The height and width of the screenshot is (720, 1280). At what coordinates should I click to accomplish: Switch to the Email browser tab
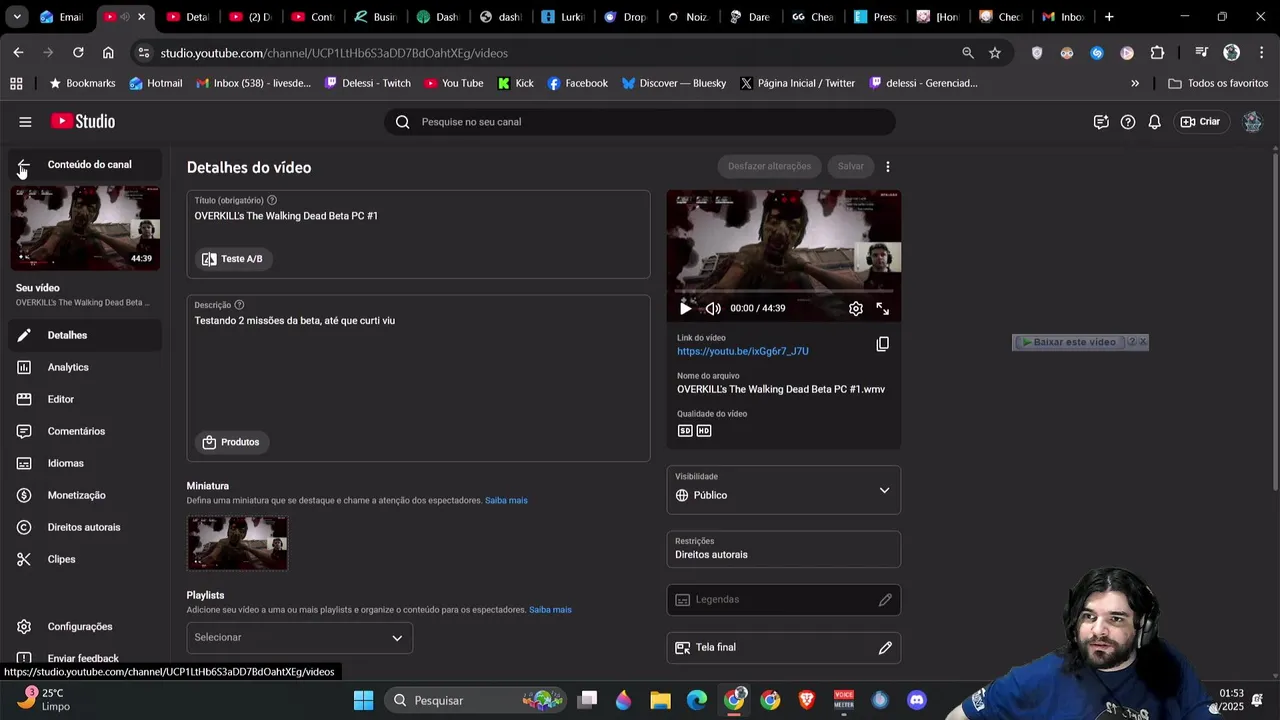(x=62, y=17)
